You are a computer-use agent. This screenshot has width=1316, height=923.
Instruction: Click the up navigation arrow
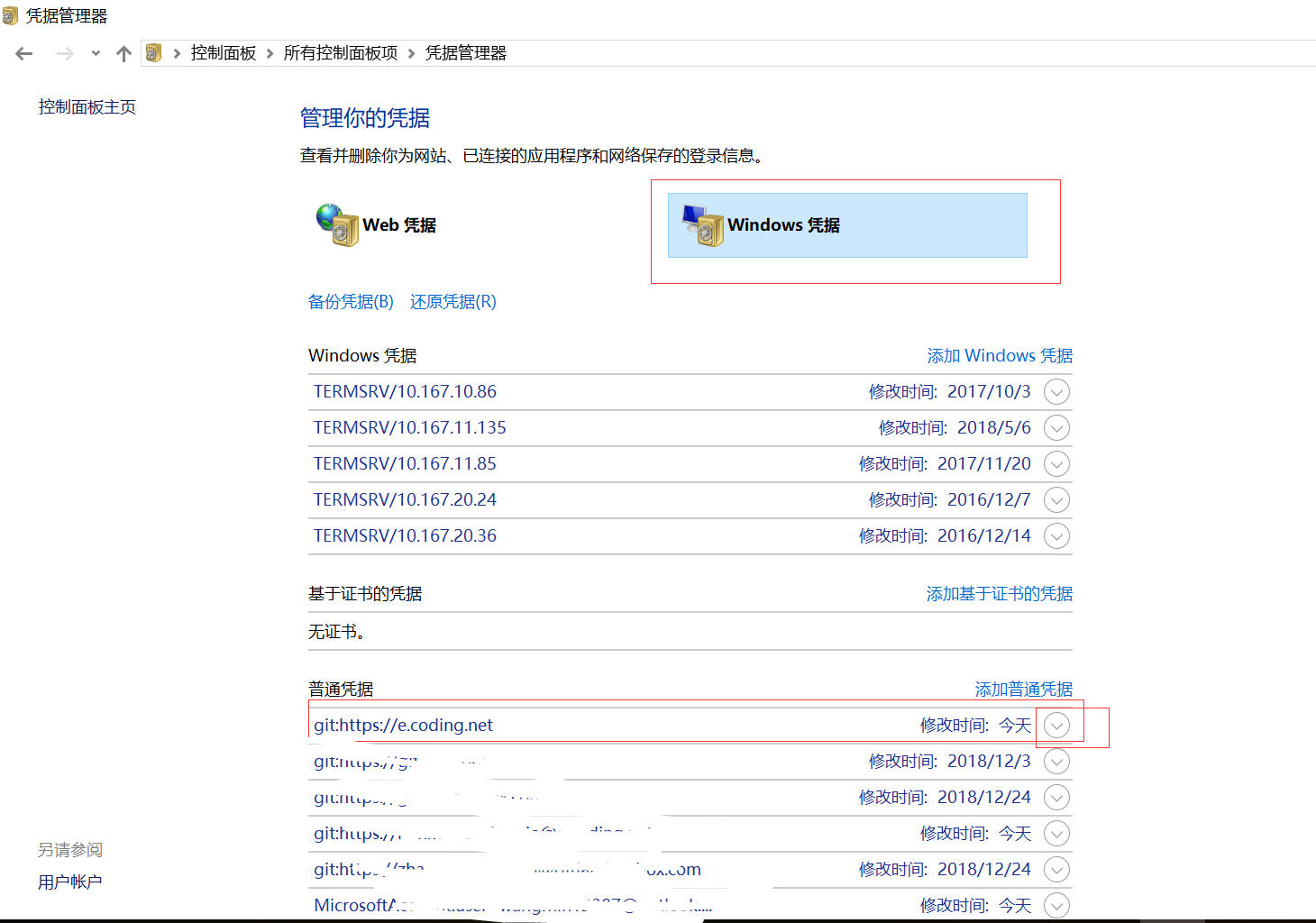(x=123, y=53)
